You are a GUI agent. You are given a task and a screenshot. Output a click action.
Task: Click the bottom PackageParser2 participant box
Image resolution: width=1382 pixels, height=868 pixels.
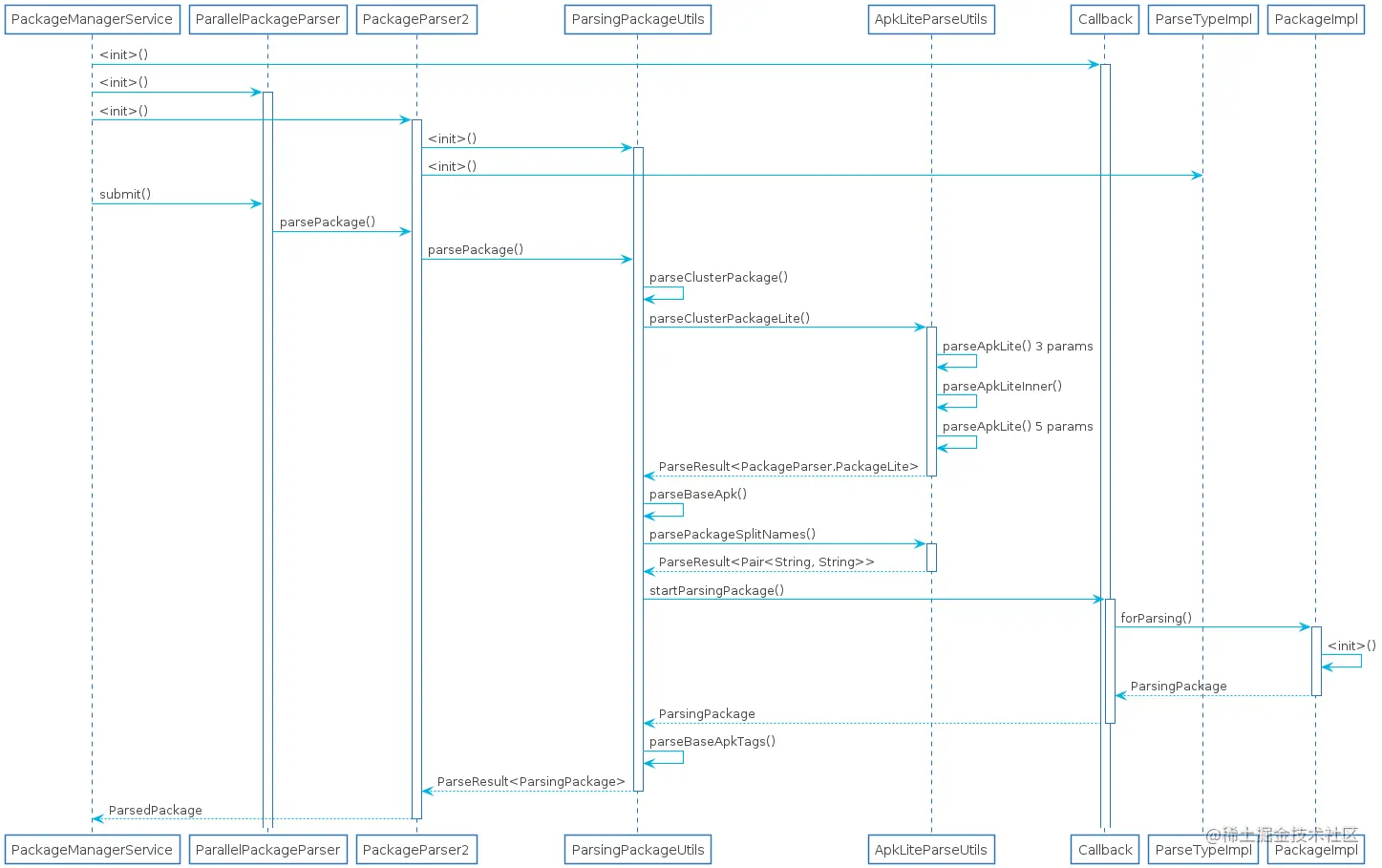tap(416, 850)
